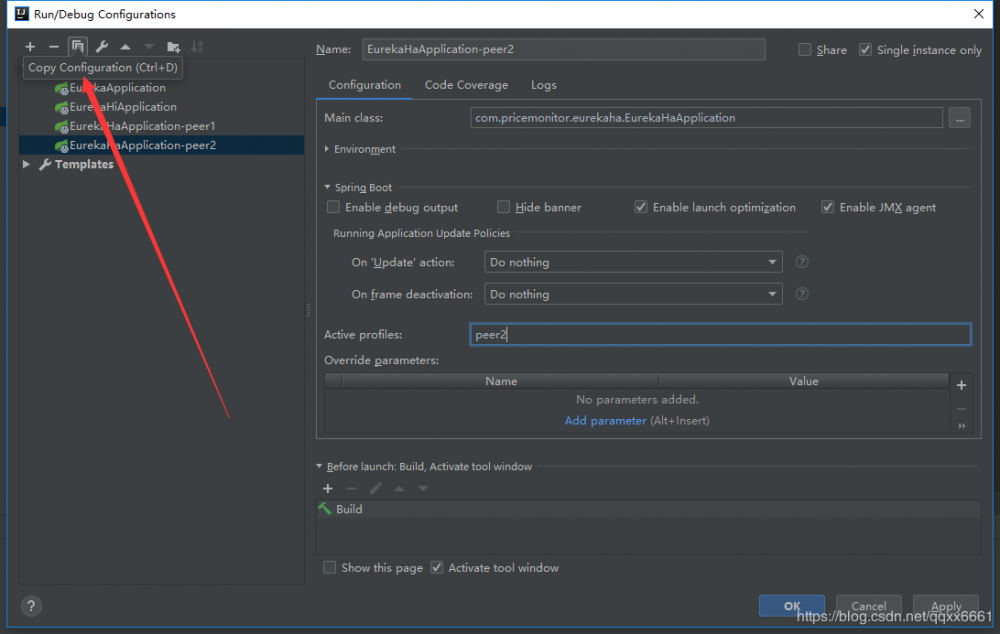Remove the selected configuration with minus icon
This screenshot has width=1000, height=634.
54,47
